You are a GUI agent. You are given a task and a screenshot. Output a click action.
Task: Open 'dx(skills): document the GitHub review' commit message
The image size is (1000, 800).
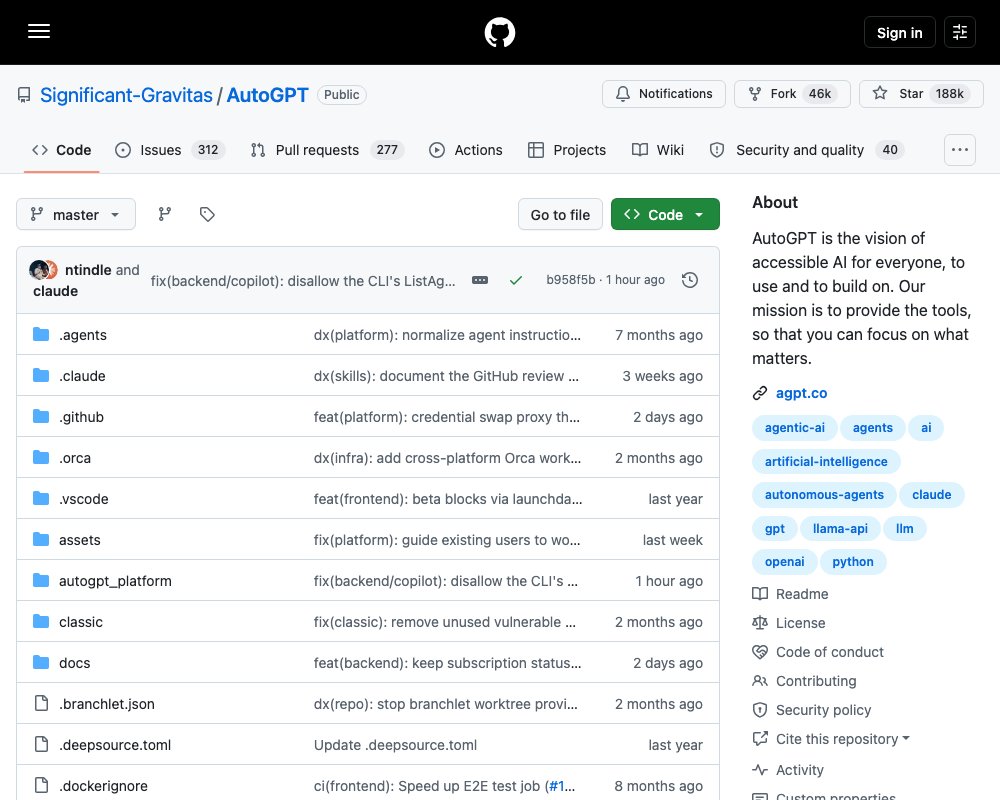(x=446, y=376)
